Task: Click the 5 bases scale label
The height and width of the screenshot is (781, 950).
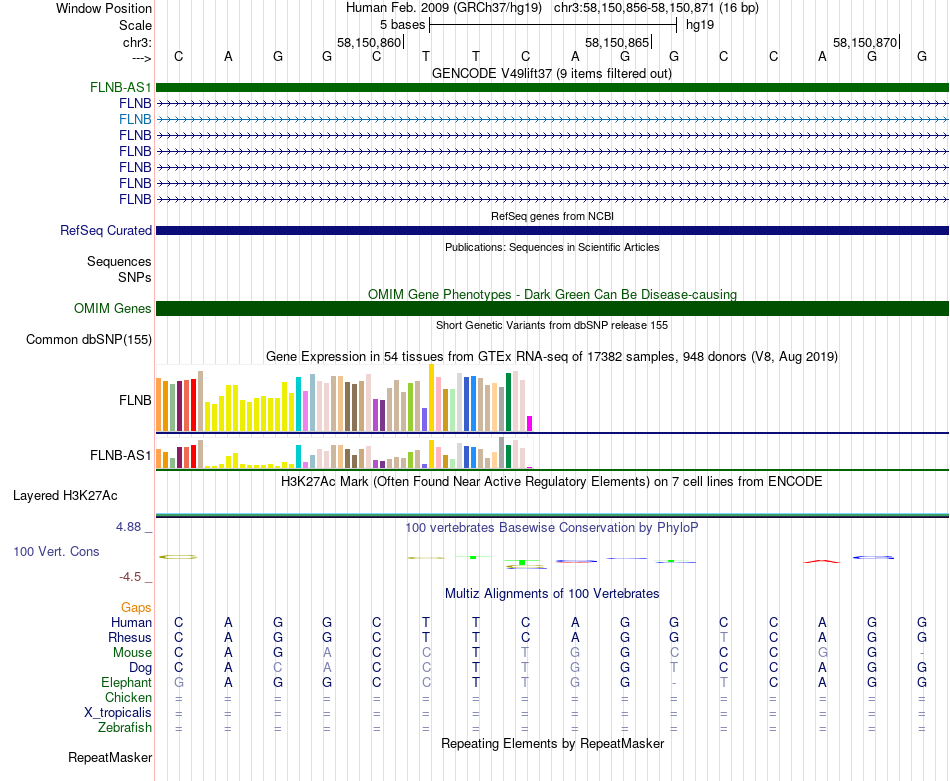Action: point(402,25)
